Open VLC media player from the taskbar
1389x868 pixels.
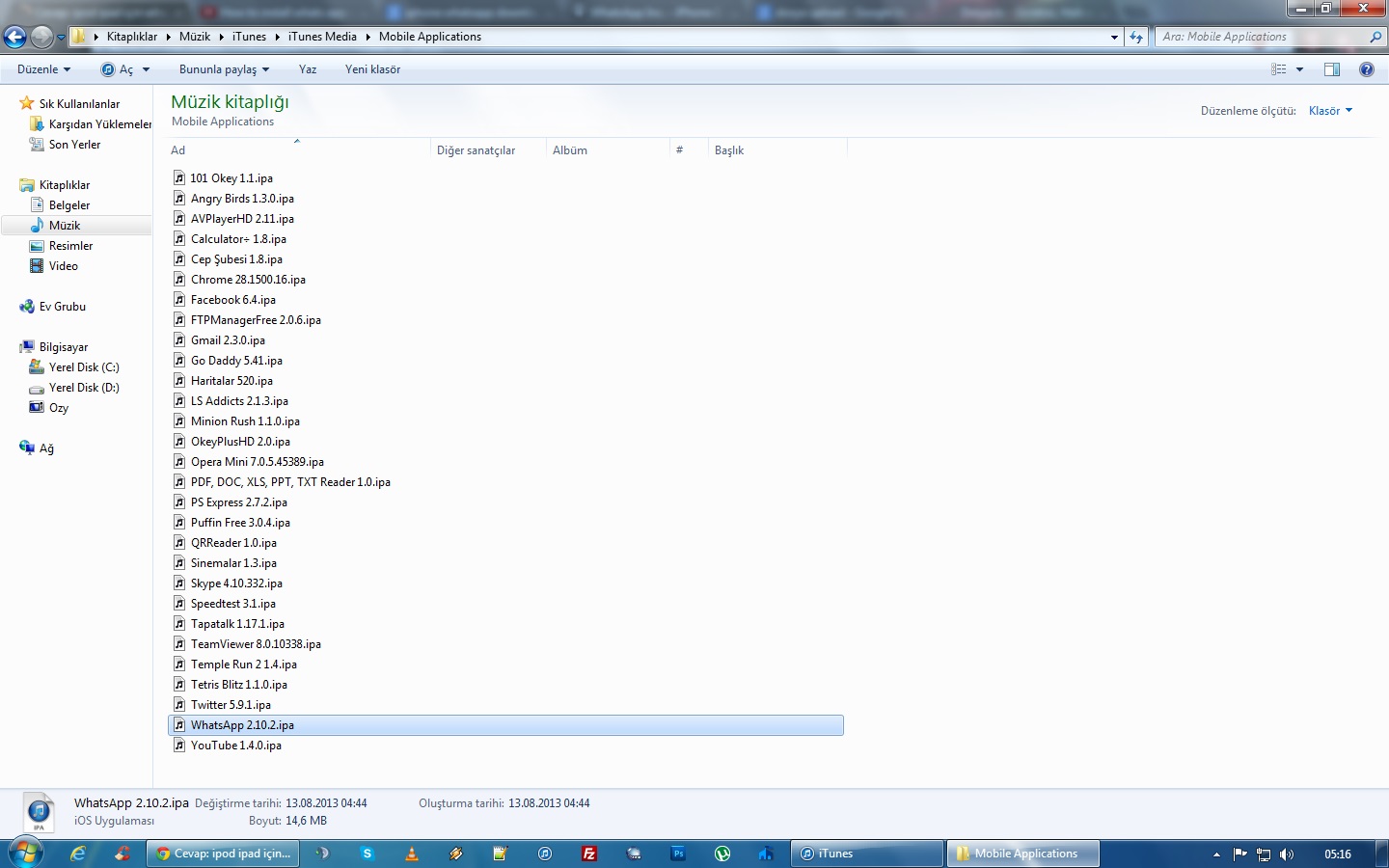point(412,854)
